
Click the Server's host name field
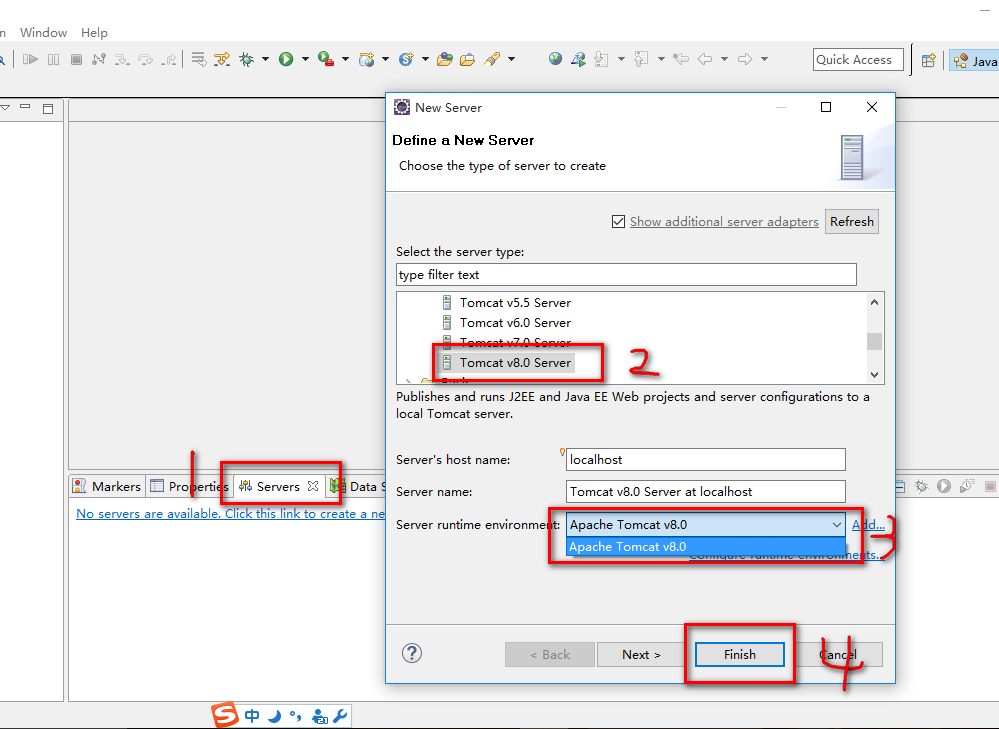705,459
